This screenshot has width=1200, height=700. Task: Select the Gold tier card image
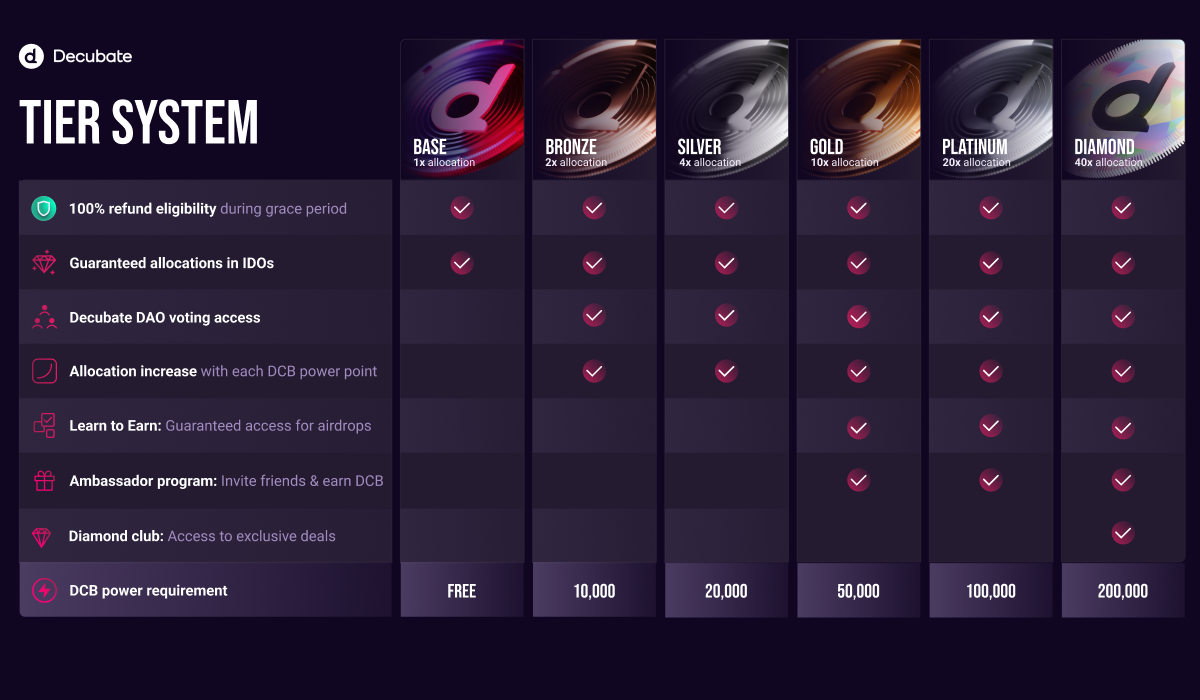click(858, 109)
